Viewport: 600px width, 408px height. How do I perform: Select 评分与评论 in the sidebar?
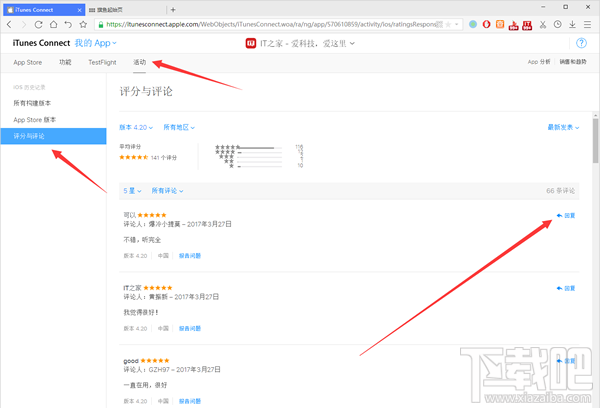tap(54, 136)
